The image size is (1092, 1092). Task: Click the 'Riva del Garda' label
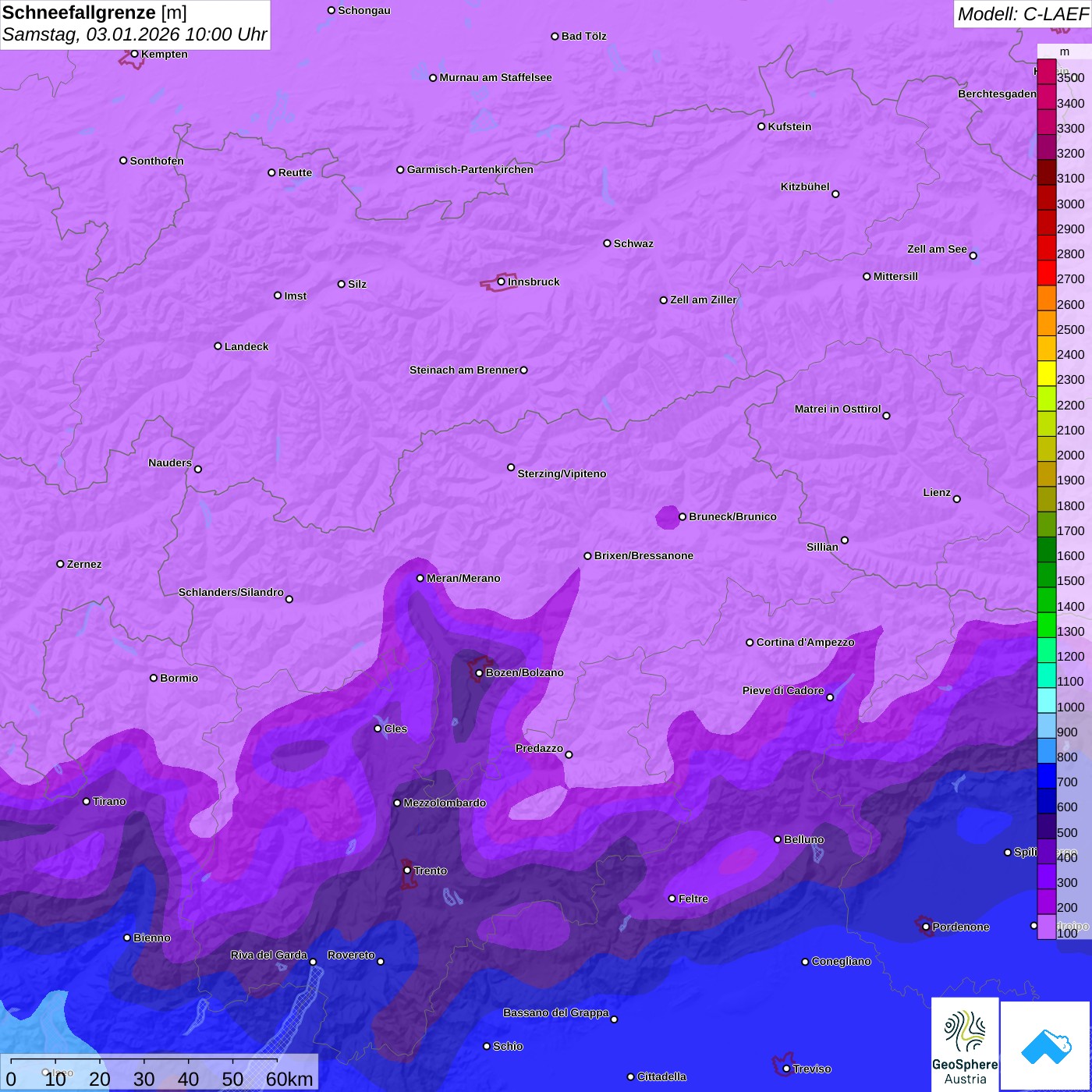[x=268, y=955]
